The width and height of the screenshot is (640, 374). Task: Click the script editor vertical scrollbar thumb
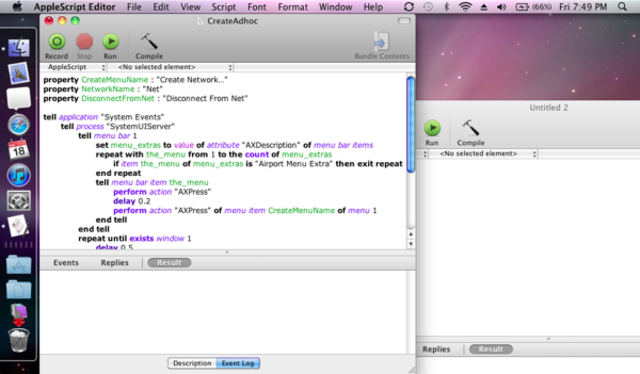click(x=411, y=125)
